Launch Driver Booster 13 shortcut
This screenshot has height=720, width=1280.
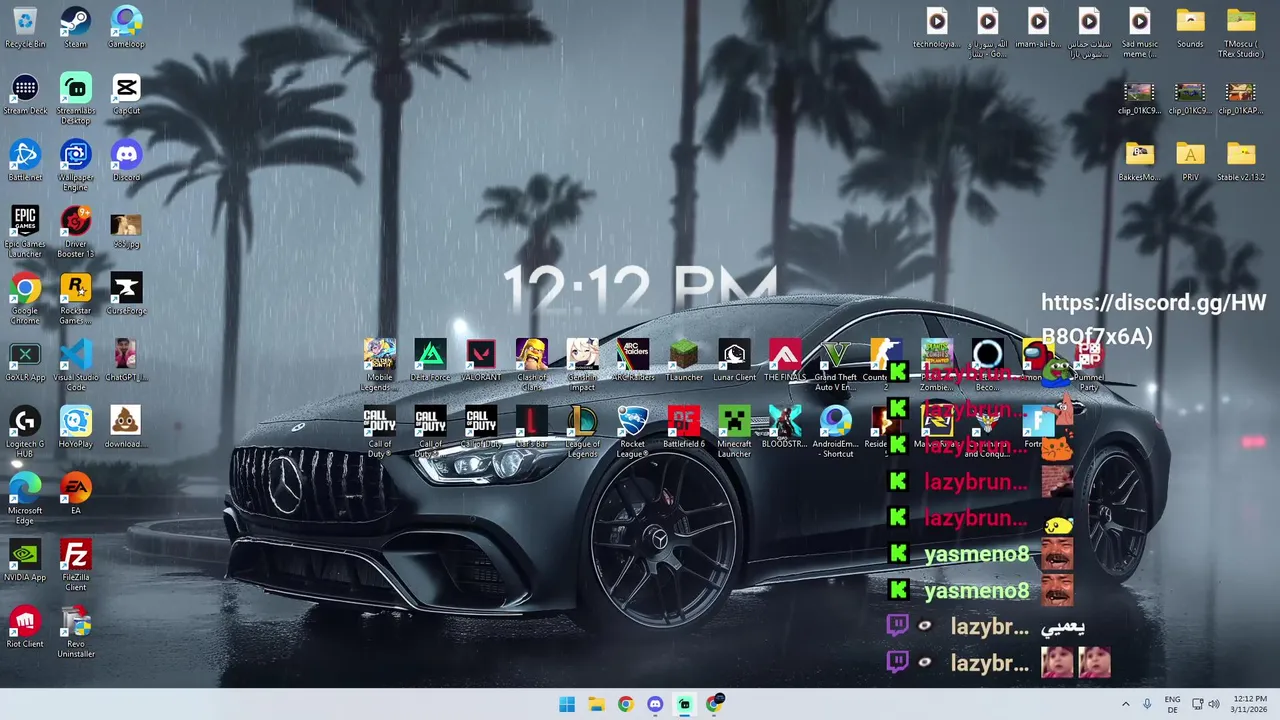pos(75,232)
